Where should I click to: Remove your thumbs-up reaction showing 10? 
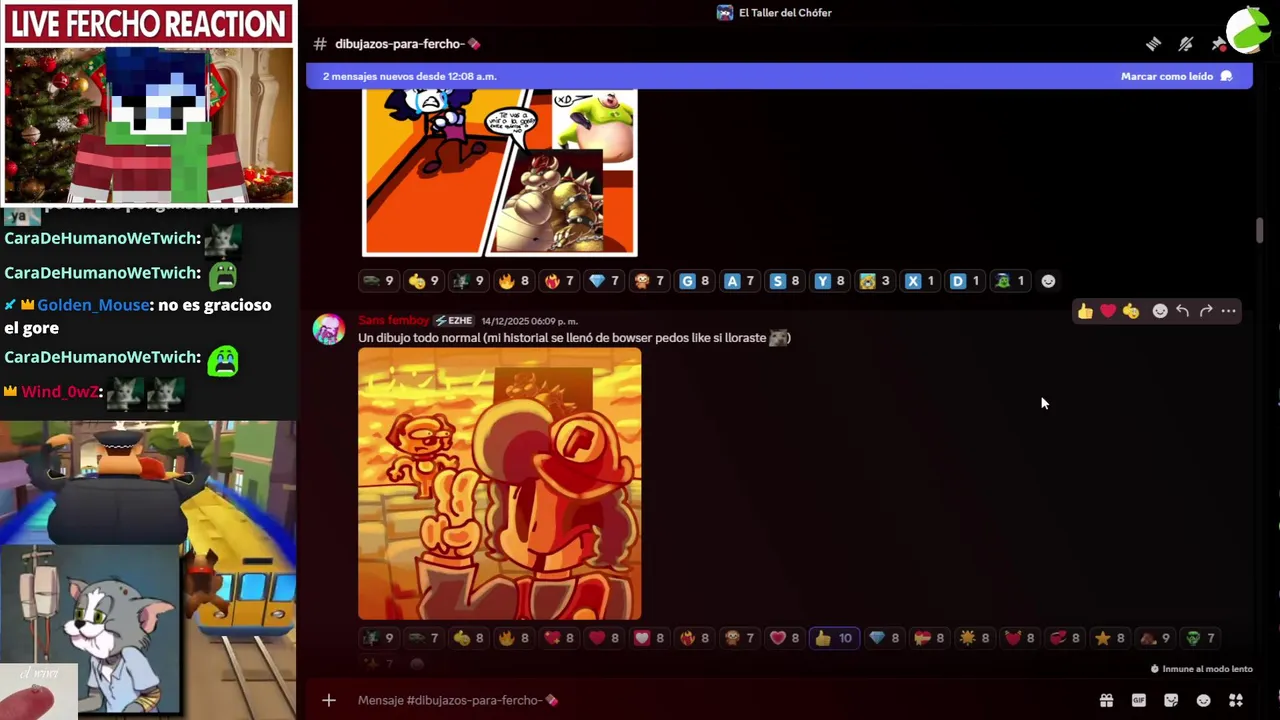point(834,638)
